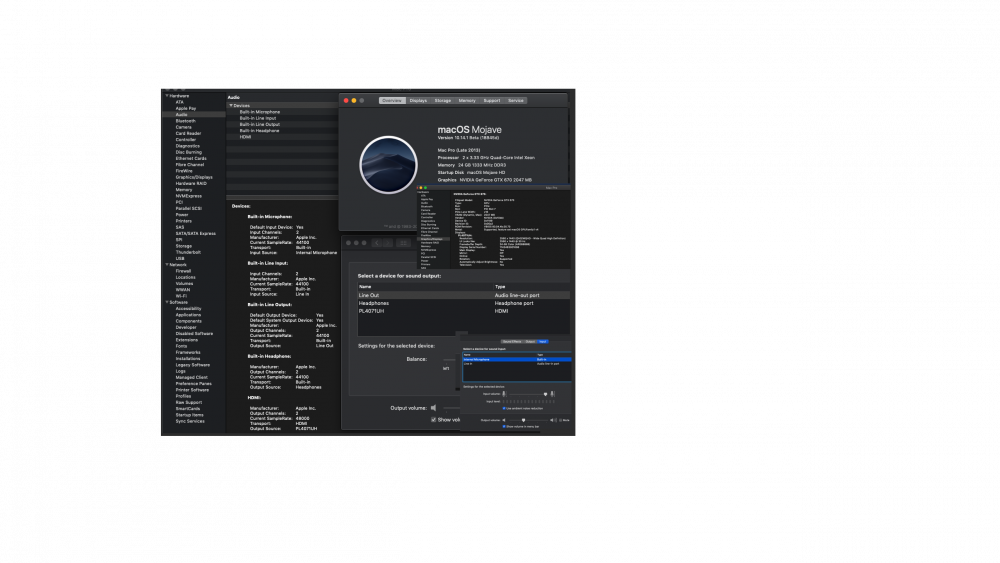
Task: Click high microphone icon by Input volume
Action: [552, 394]
